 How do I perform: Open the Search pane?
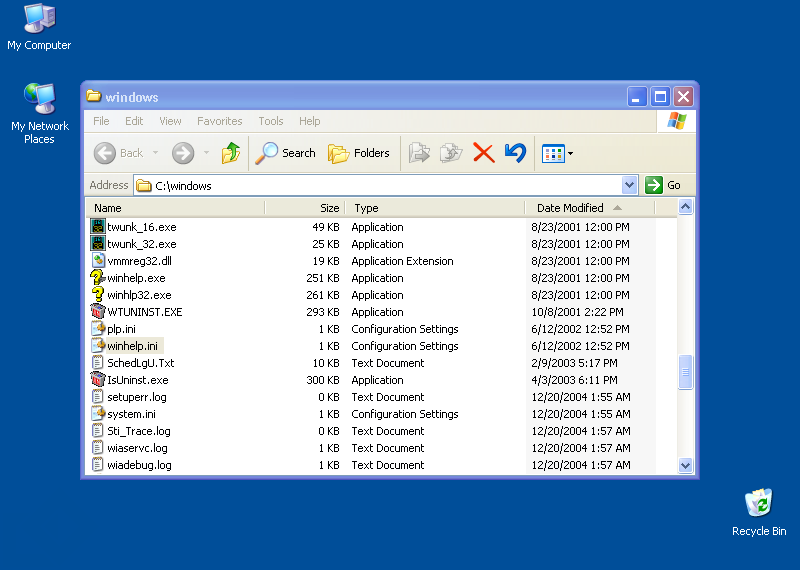pyautogui.click(x=286, y=153)
